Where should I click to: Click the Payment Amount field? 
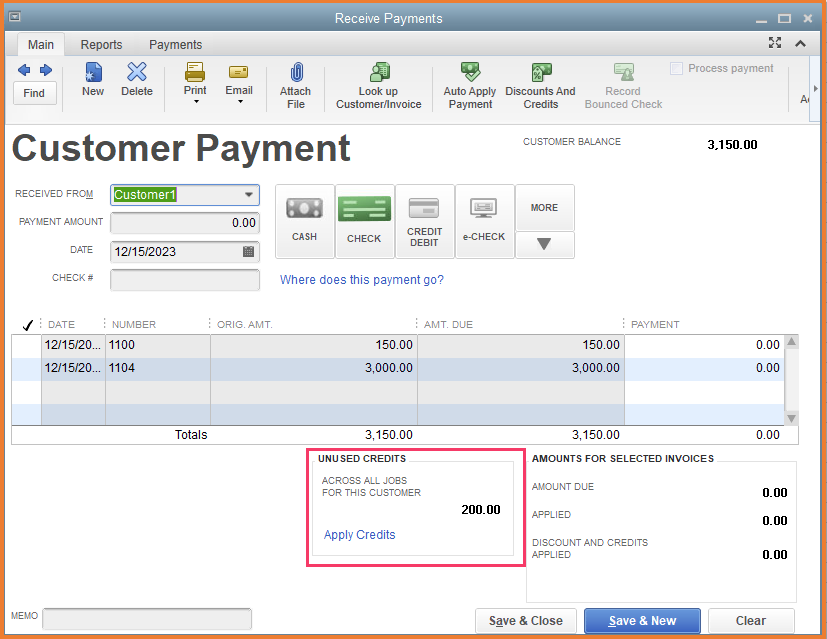pos(185,222)
